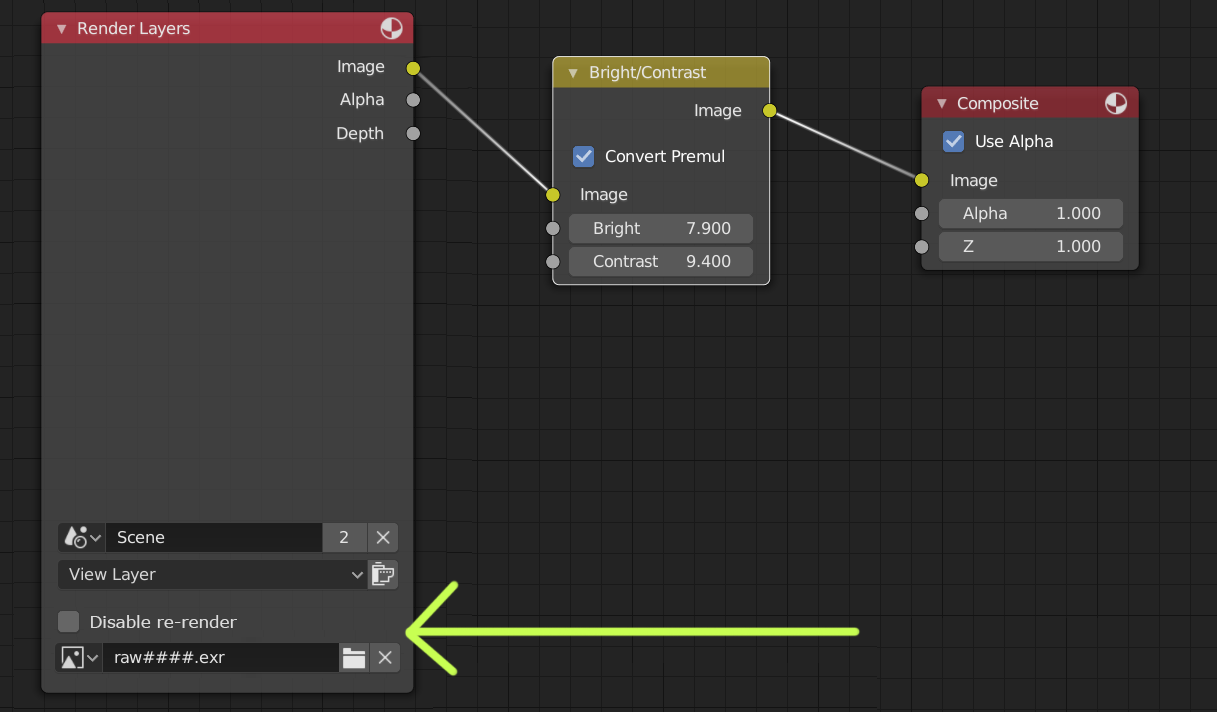Click the Render Layers Image output socket
This screenshot has height=712, width=1217.
click(413, 68)
